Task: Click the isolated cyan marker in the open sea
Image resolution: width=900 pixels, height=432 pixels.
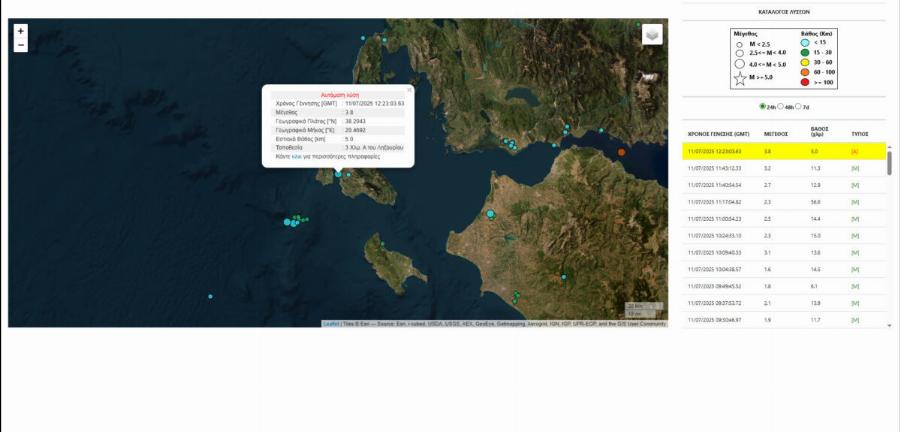Action: click(210, 296)
